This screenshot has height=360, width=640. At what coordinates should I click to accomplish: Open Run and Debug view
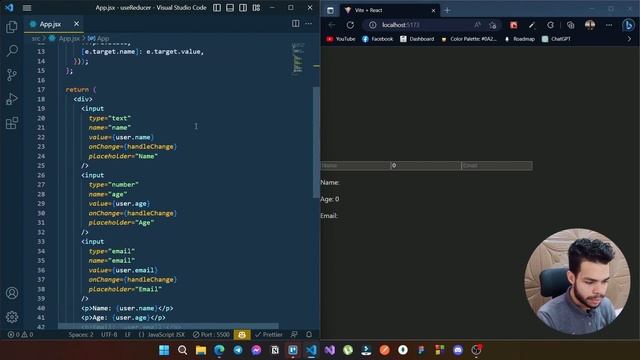point(12,99)
